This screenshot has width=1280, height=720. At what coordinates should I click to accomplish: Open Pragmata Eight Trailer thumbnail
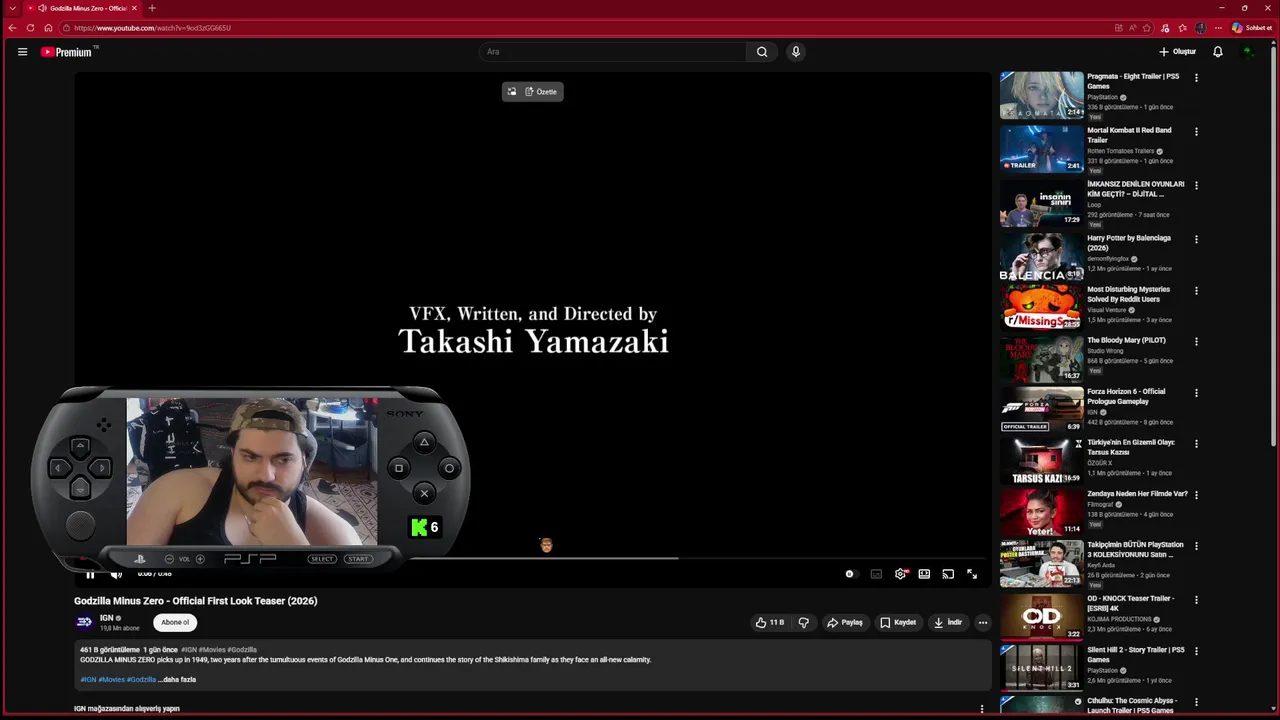click(x=1041, y=95)
